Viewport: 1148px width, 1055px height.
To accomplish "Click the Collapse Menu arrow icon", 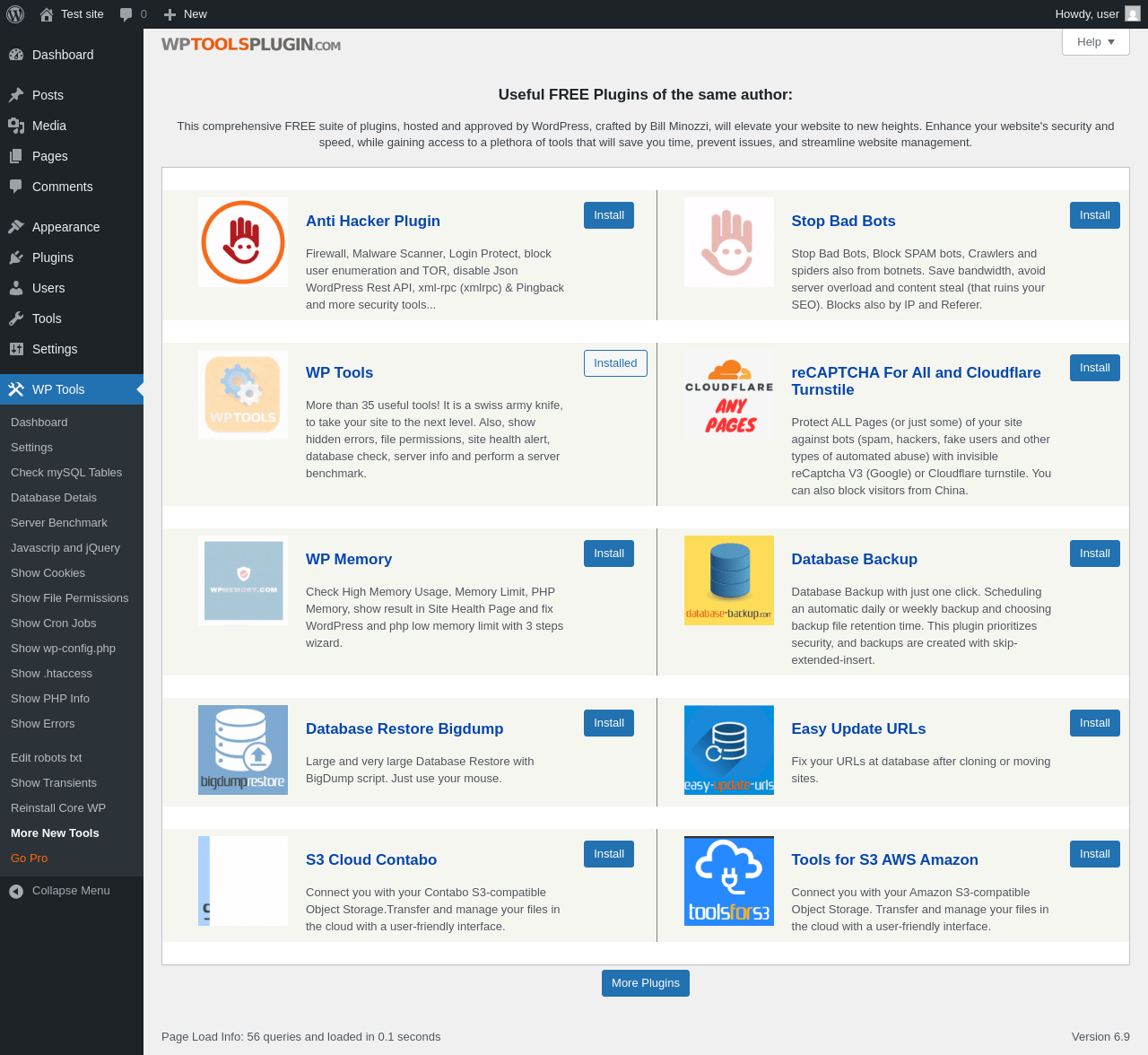I will tap(16, 891).
